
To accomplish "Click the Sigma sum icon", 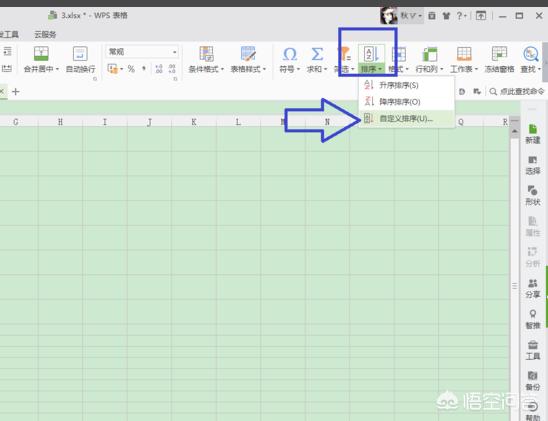I will coord(317,54).
